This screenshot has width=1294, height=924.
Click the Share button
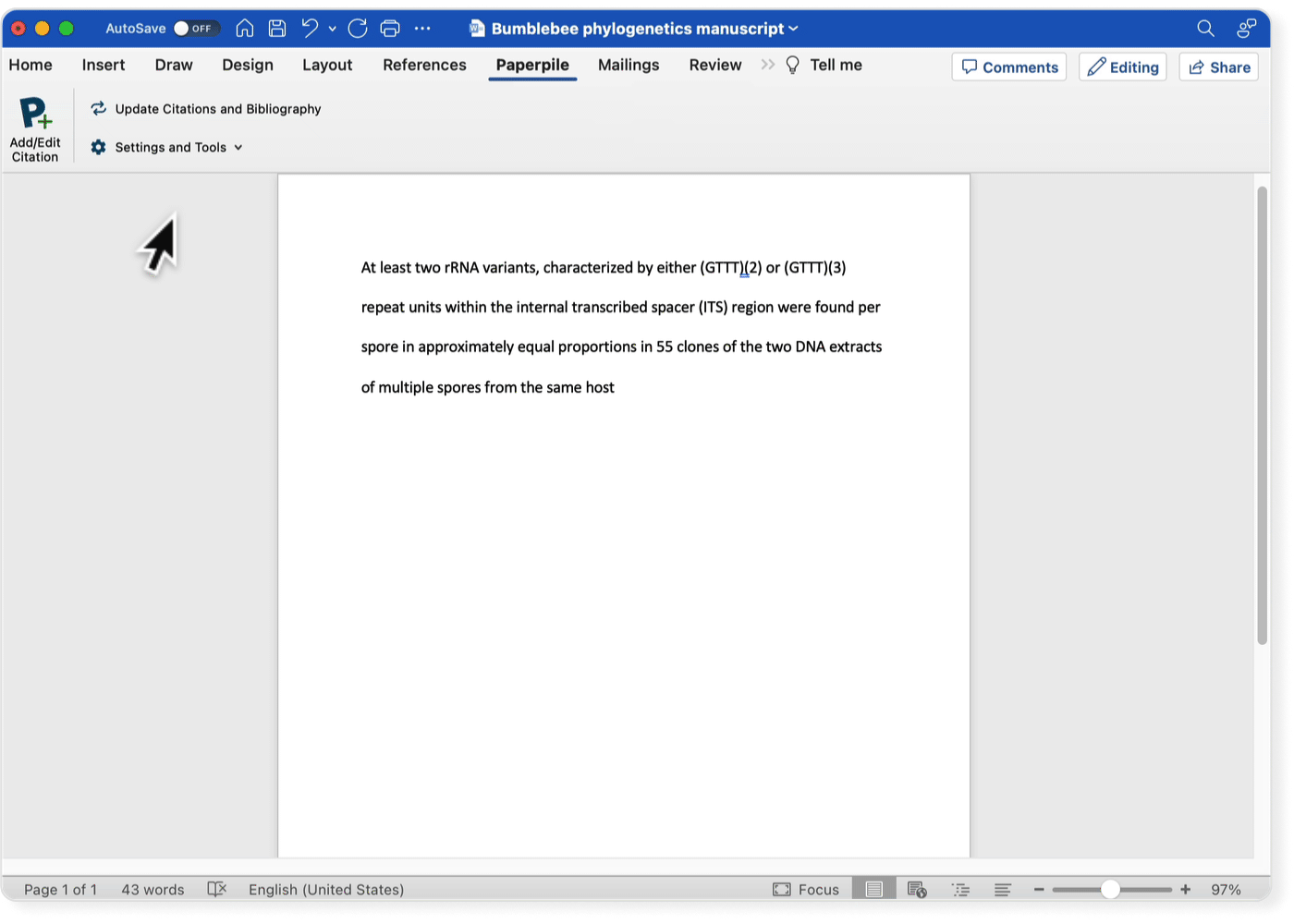click(1218, 67)
